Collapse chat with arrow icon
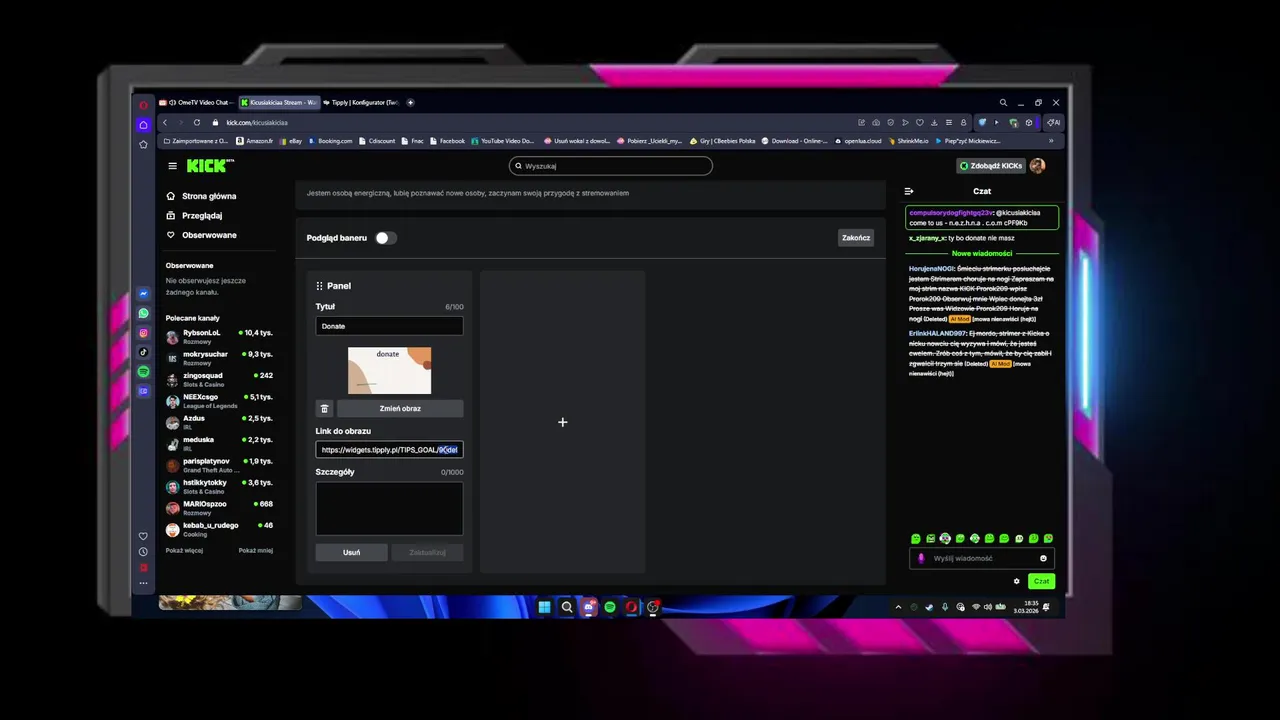The height and width of the screenshot is (720, 1280). [x=909, y=191]
